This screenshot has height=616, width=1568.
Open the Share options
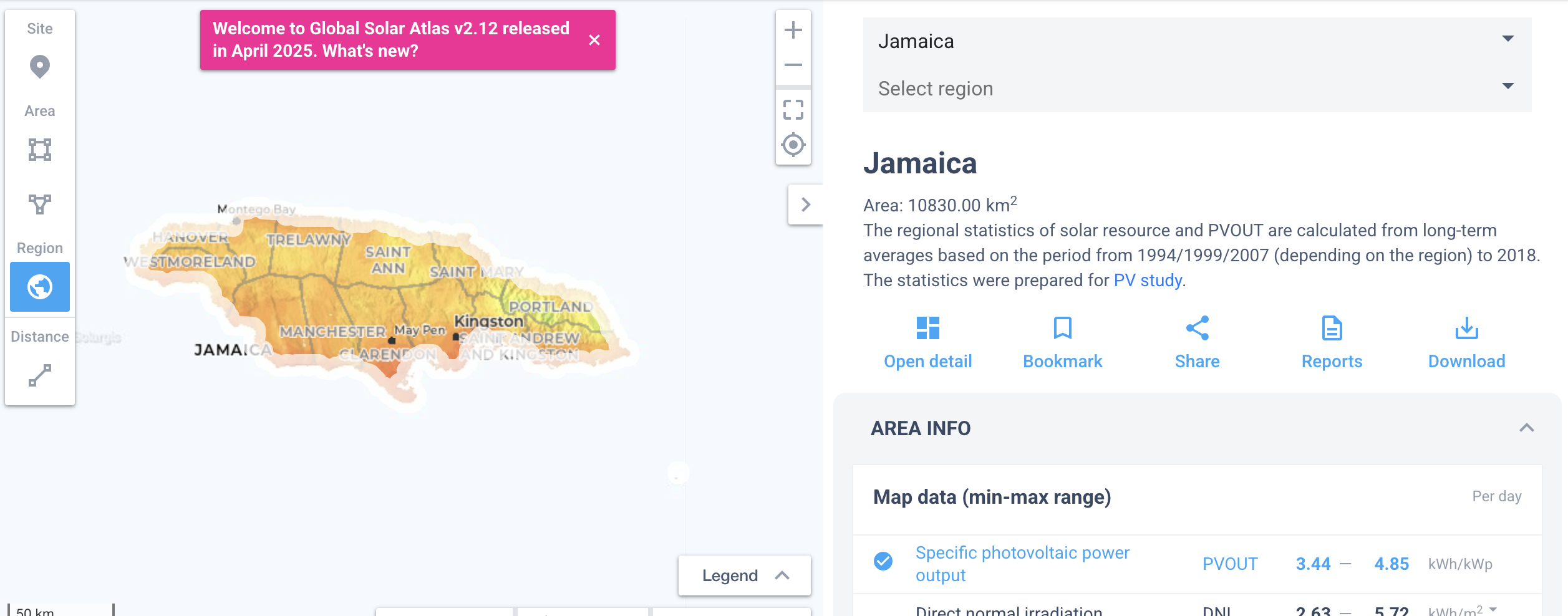(x=1197, y=342)
